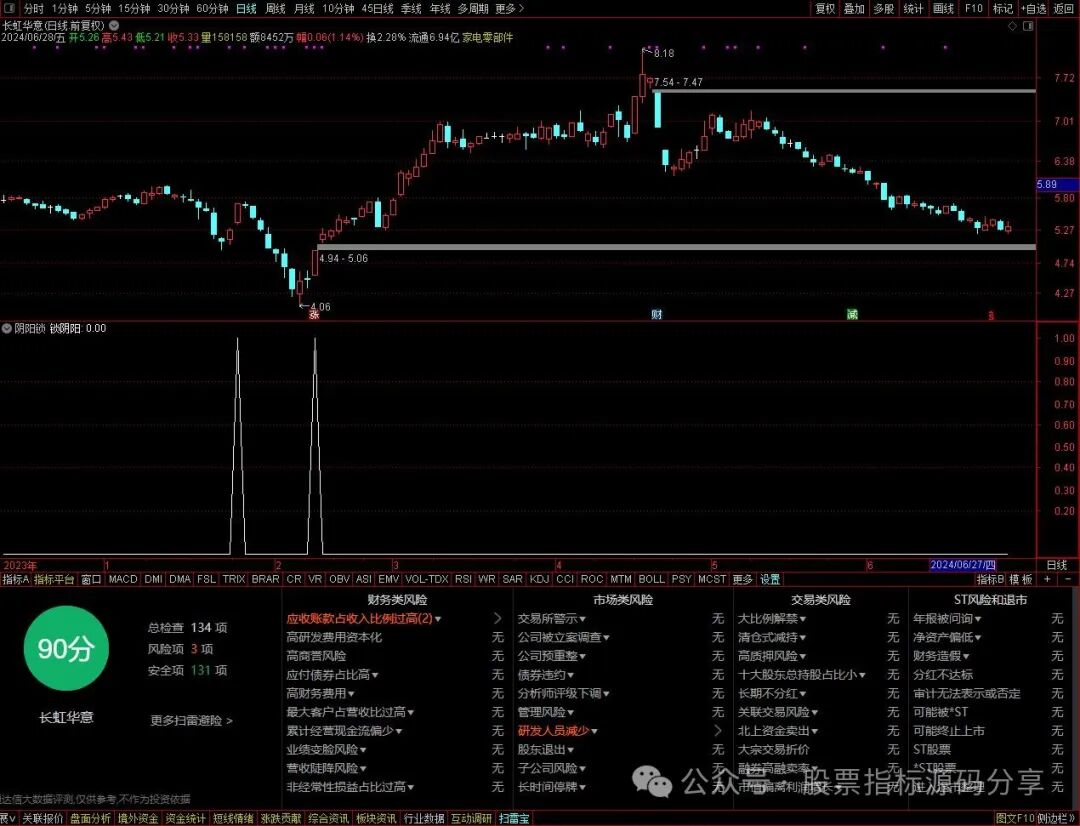
Task: Open the 扫雷宝 bottom tab
Action: tap(515, 818)
